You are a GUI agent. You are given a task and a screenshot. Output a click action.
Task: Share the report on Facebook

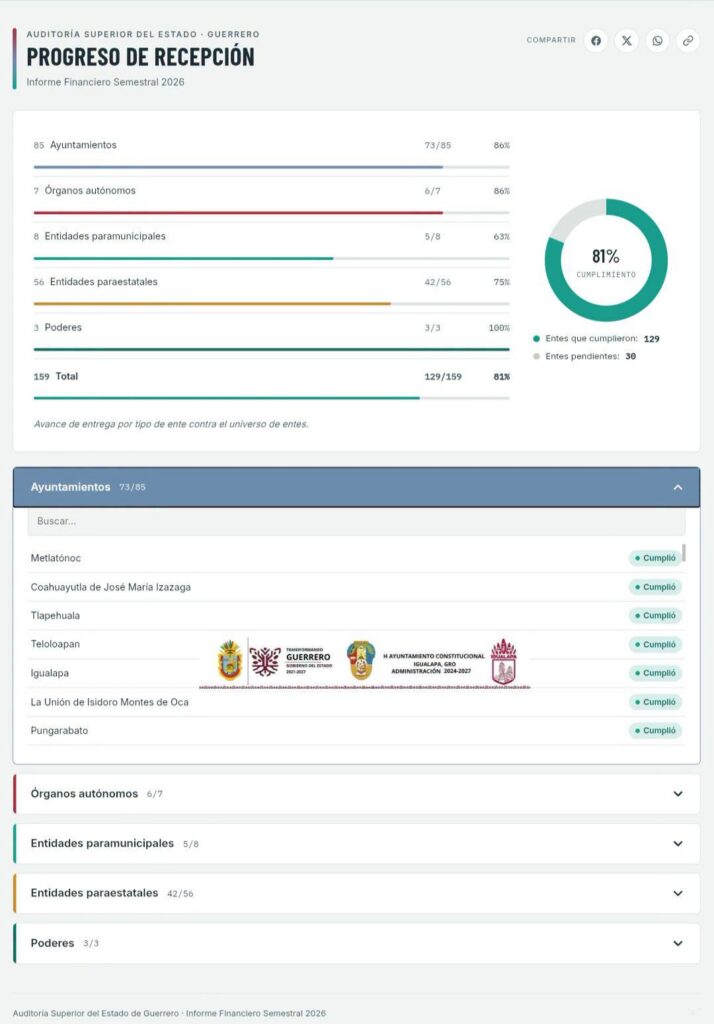click(596, 40)
